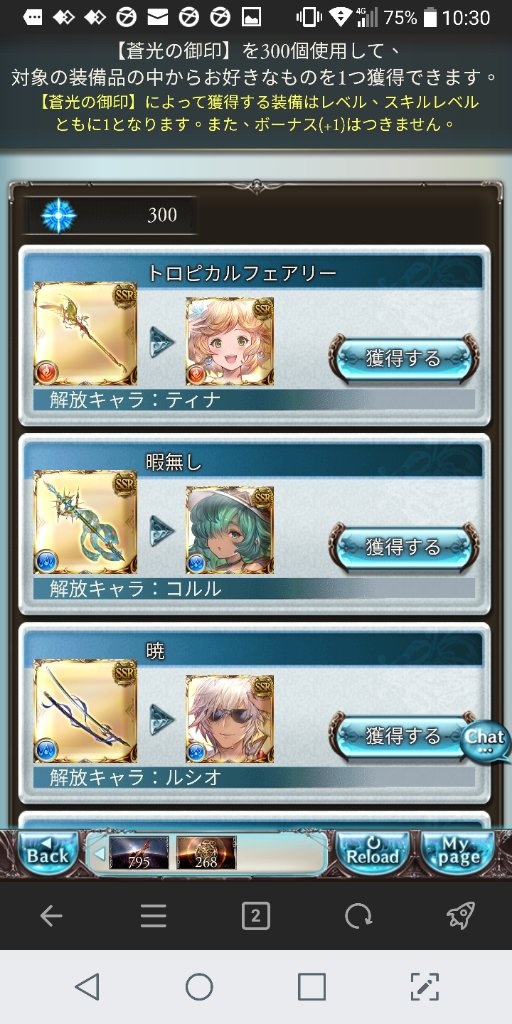The image size is (512, 1024).
Task: Tap the ティナ character portrait
Action: pyautogui.click(x=230, y=341)
